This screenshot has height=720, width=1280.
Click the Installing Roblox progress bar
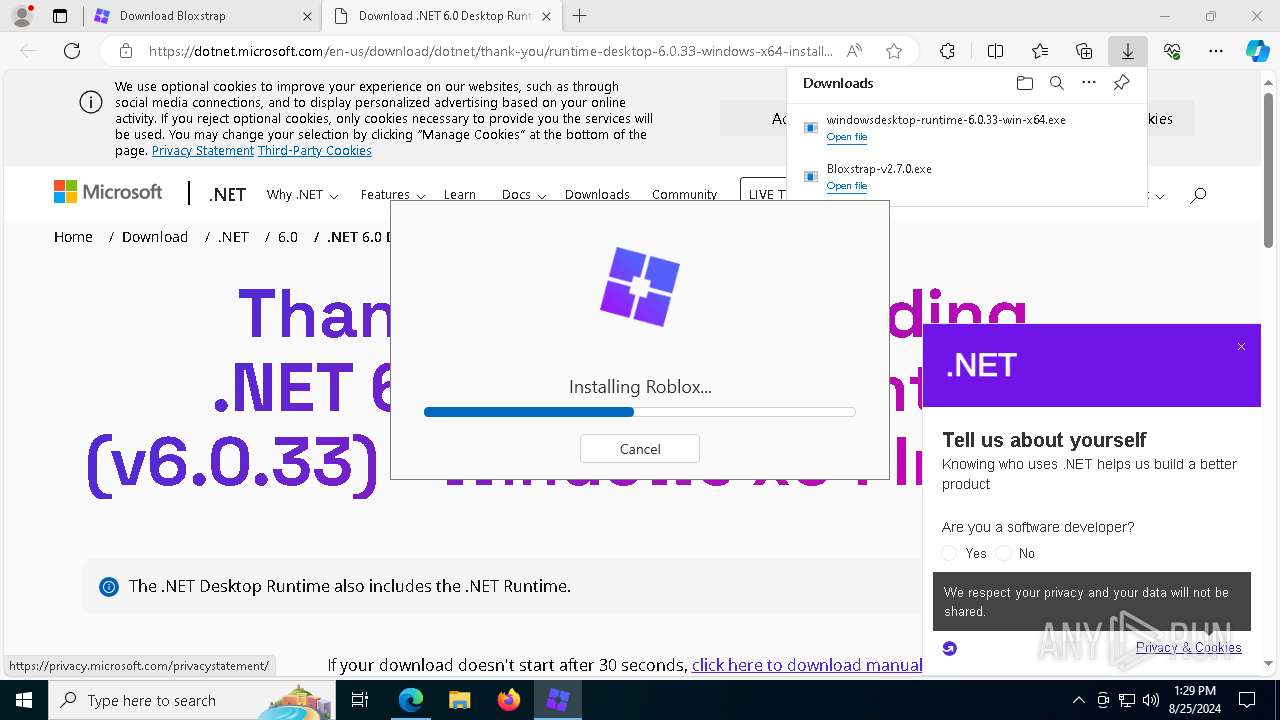pyautogui.click(x=640, y=412)
